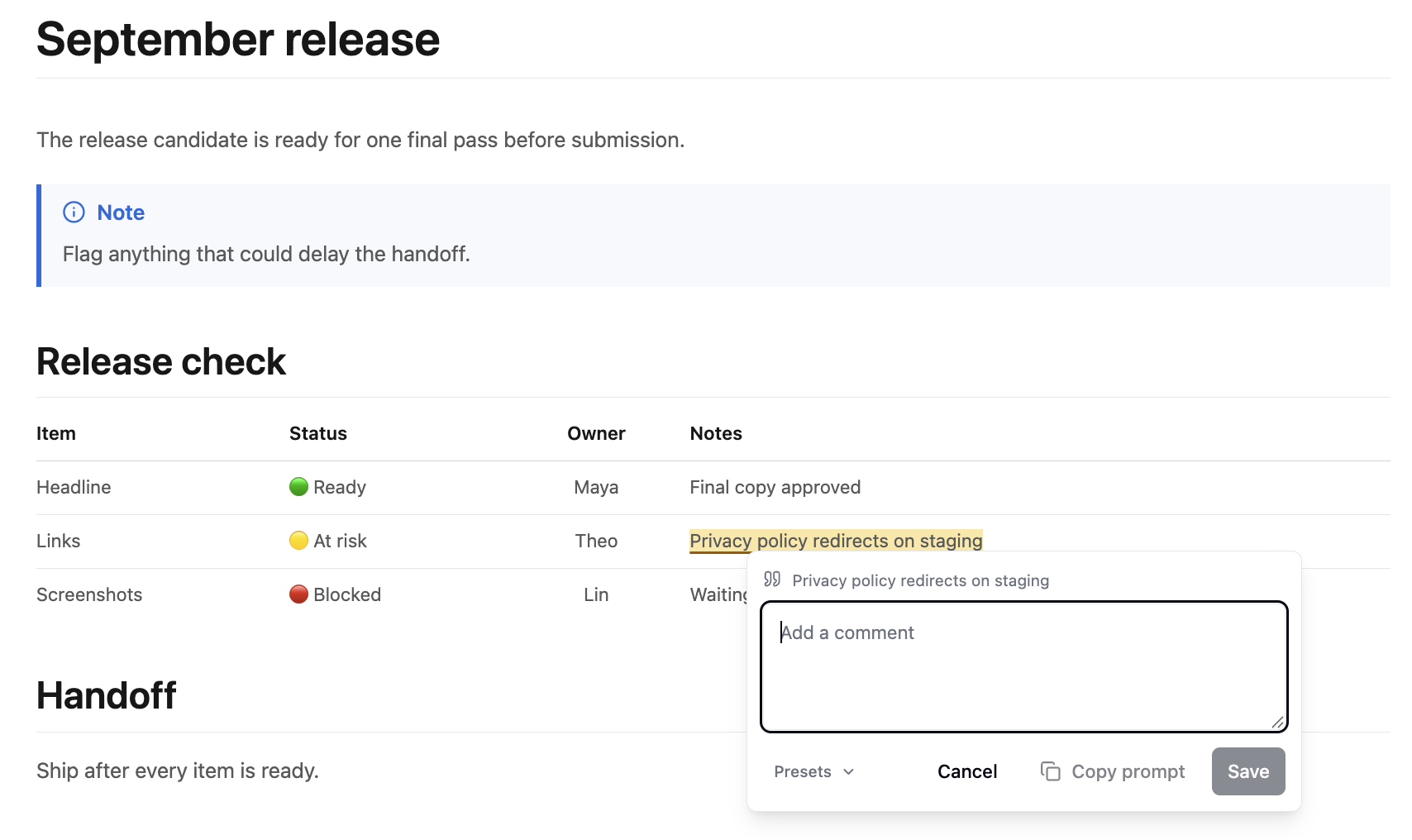Click owner Theo cell
Viewport: 1412px width, 840px height.
(x=596, y=541)
